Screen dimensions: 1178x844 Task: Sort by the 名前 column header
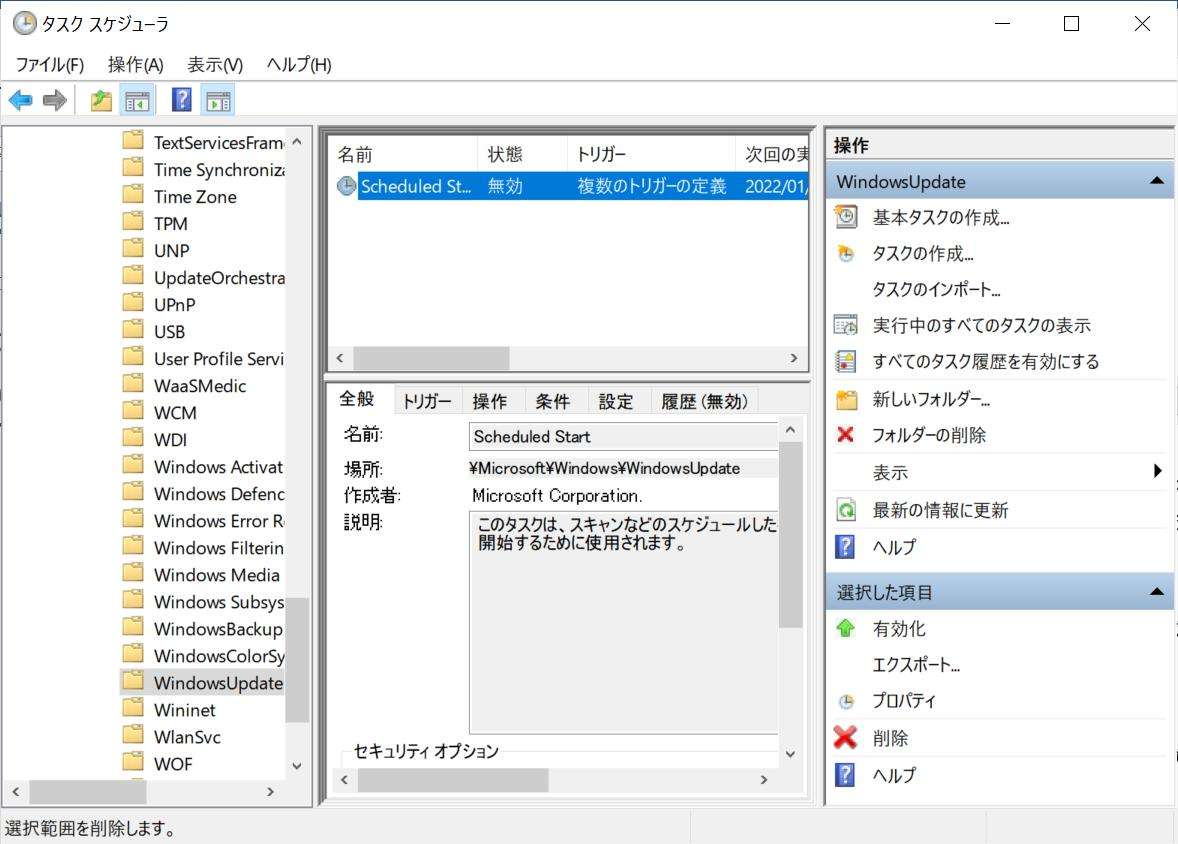point(403,154)
